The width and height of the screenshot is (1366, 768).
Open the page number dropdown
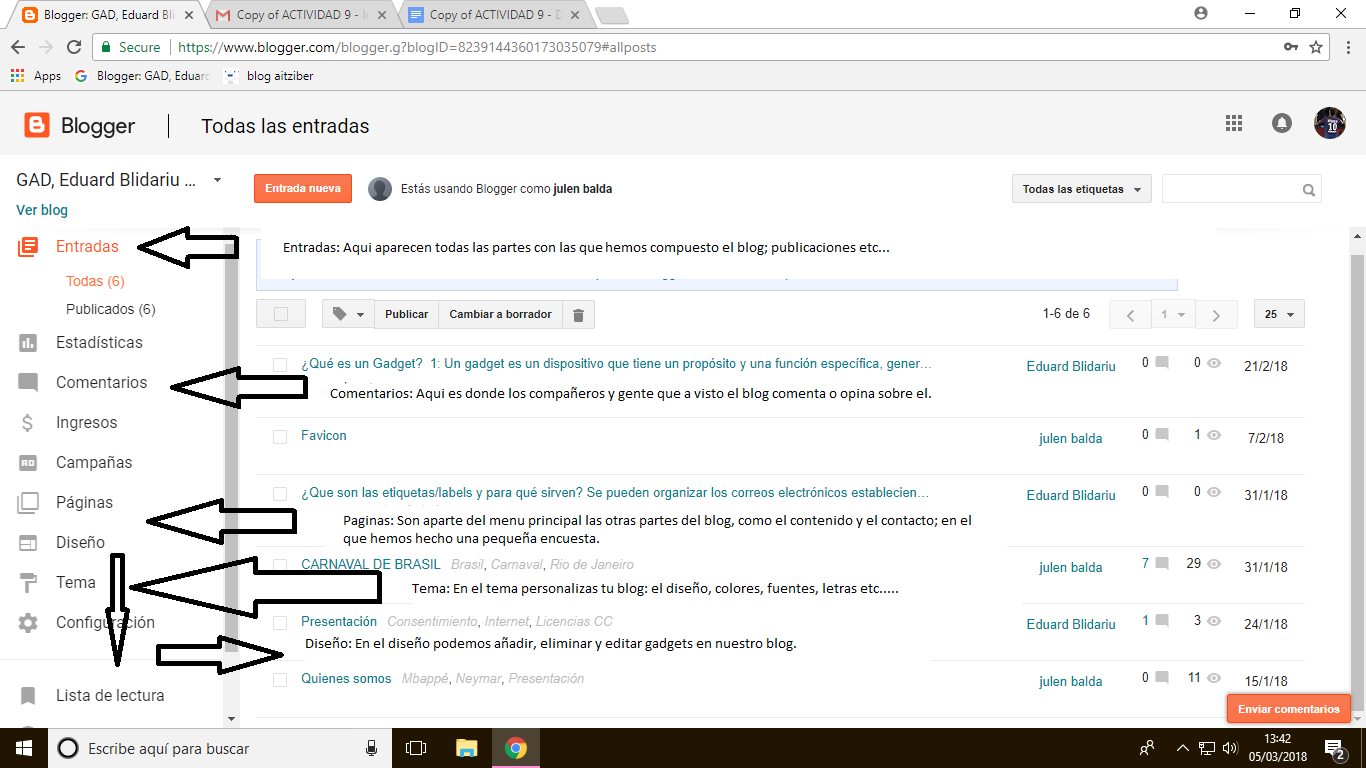point(1174,315)
